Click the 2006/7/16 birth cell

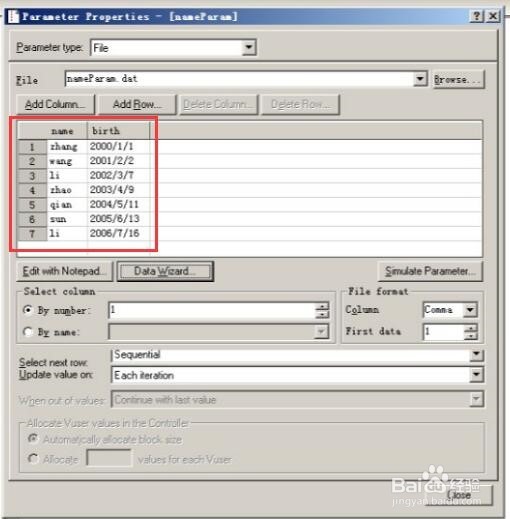point(119,234)
